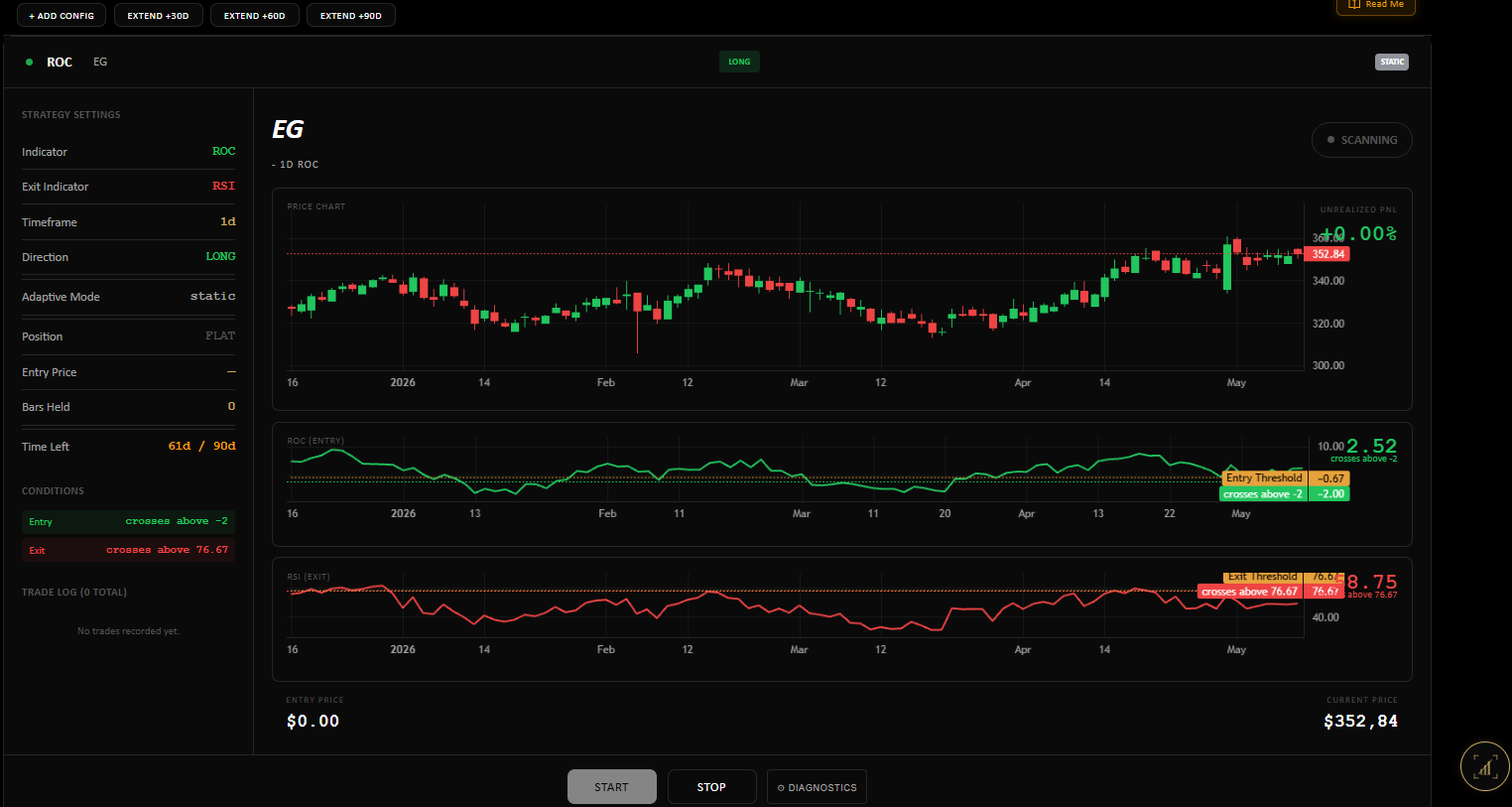Click the + ADD CONFIG button
The height and width of the screenshot is (807, 1512).
click(x=61, y=15)
